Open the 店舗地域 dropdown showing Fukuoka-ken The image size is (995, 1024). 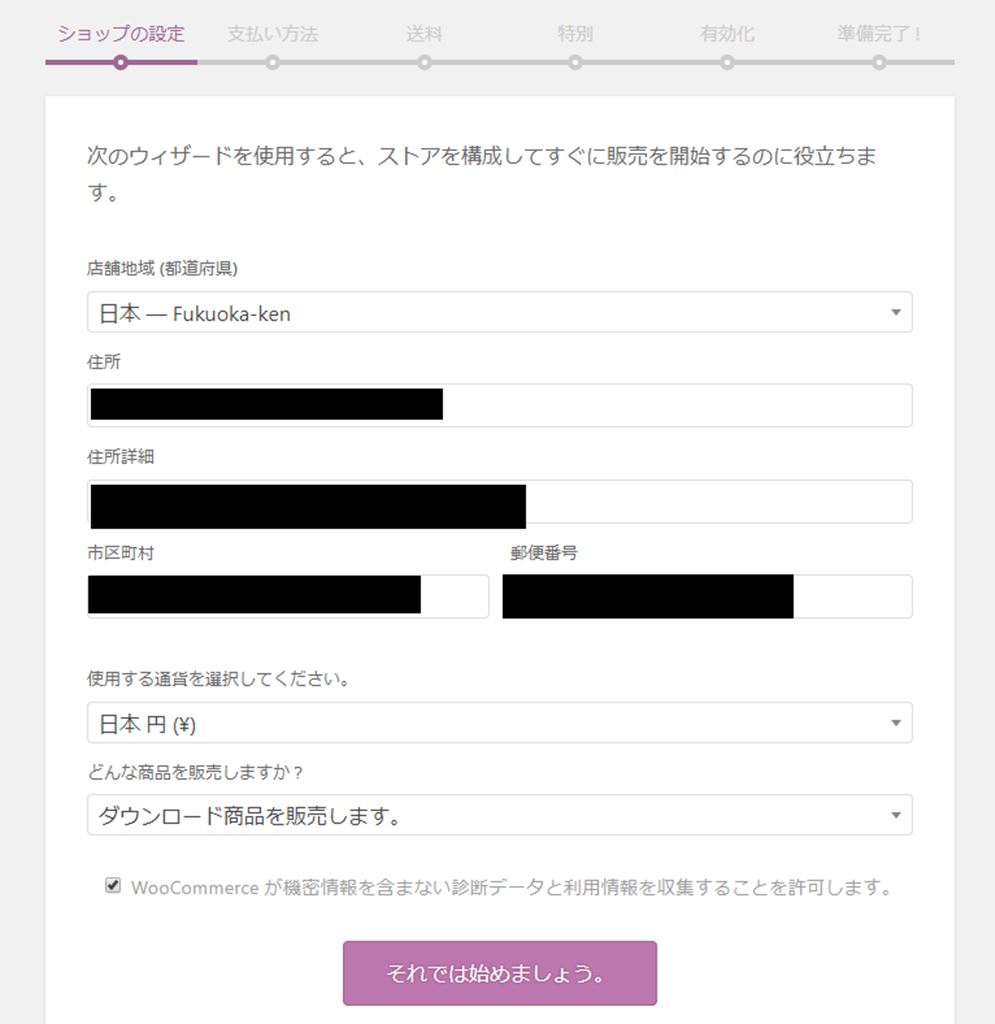[x=499, y=313]
